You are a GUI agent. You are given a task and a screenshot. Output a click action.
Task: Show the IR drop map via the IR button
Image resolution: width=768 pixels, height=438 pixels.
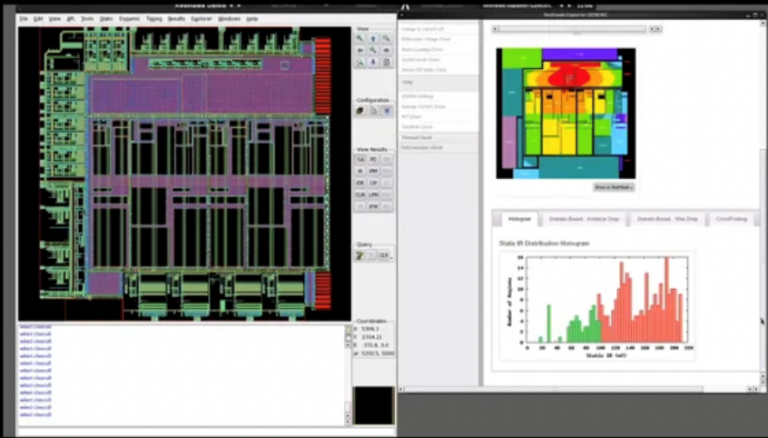[x=360, y=171]
